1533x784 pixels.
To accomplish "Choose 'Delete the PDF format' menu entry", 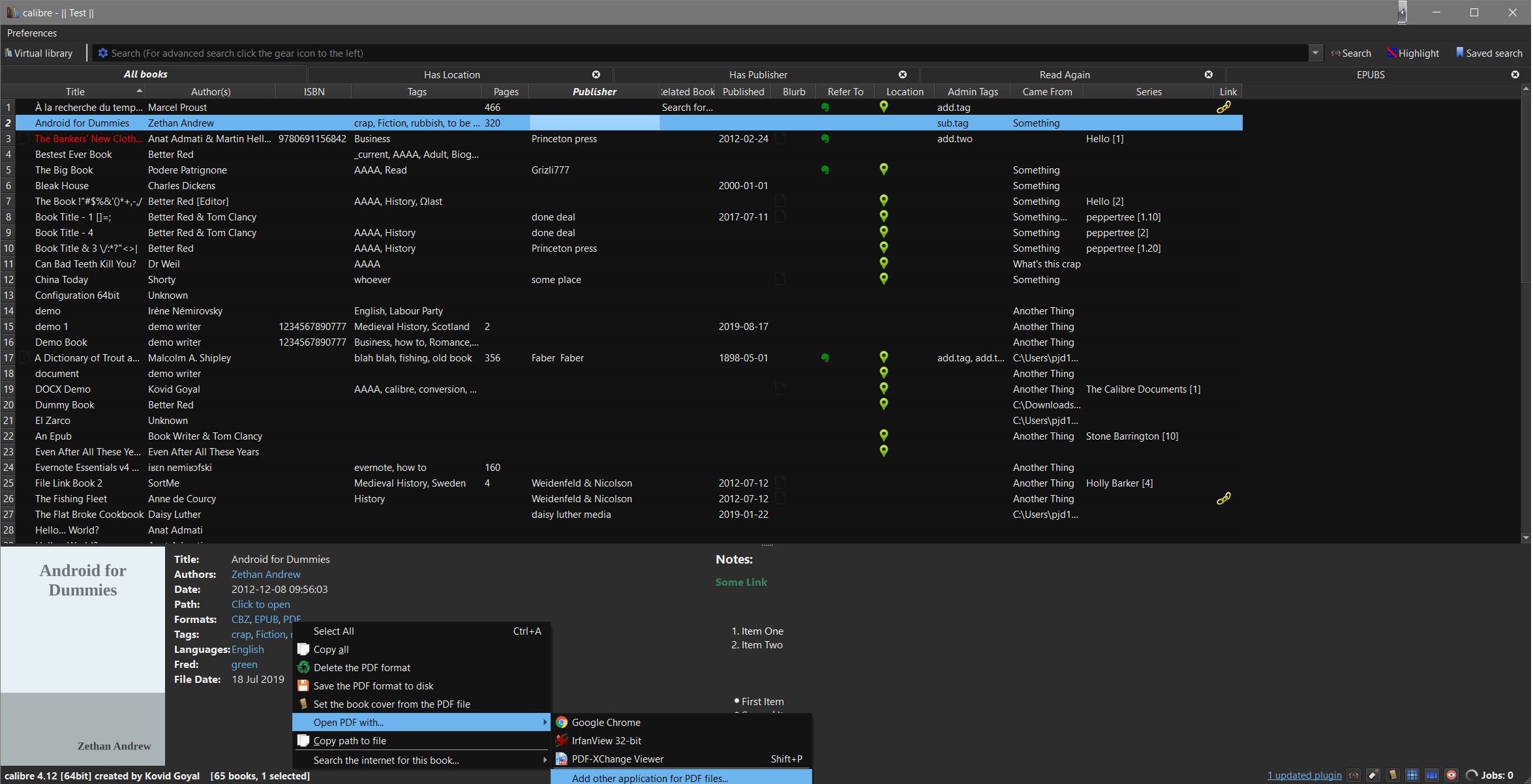I will coord(362,668).
